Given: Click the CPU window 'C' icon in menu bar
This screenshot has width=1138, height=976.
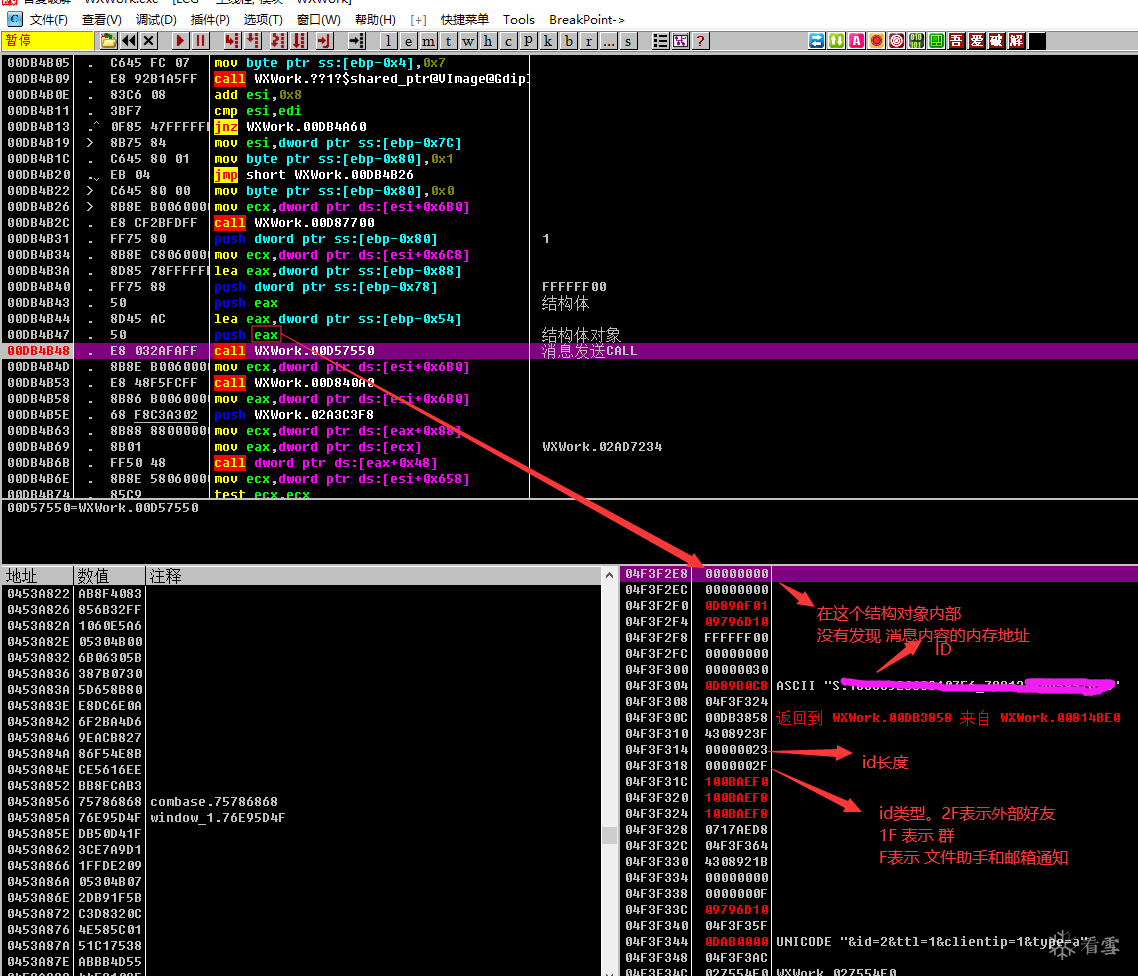Looking at the screenshot, I should [x=15, y=19].
